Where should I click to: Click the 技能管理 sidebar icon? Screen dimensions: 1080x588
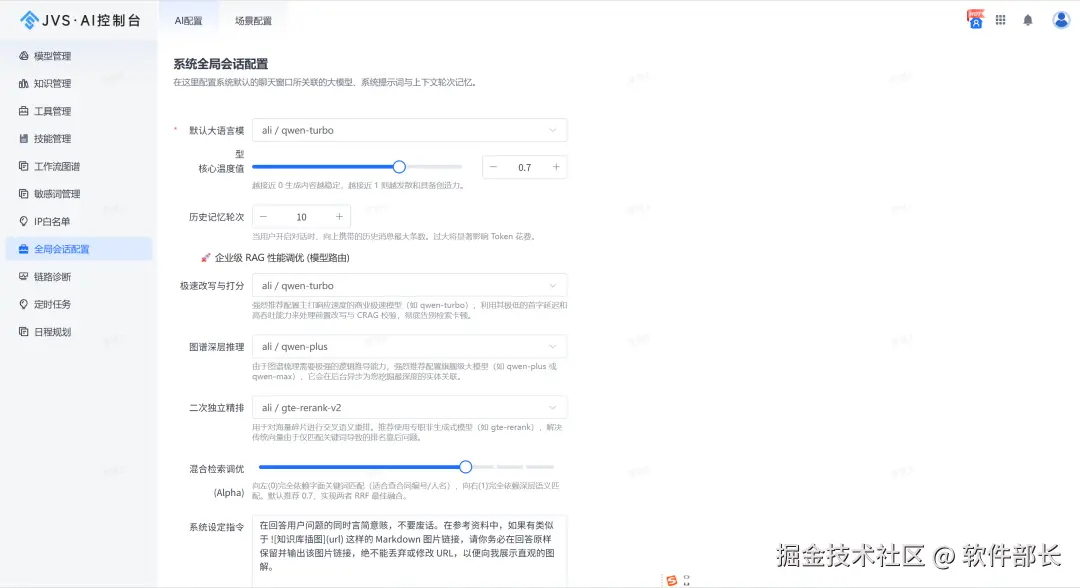click(x=23, y=138)
